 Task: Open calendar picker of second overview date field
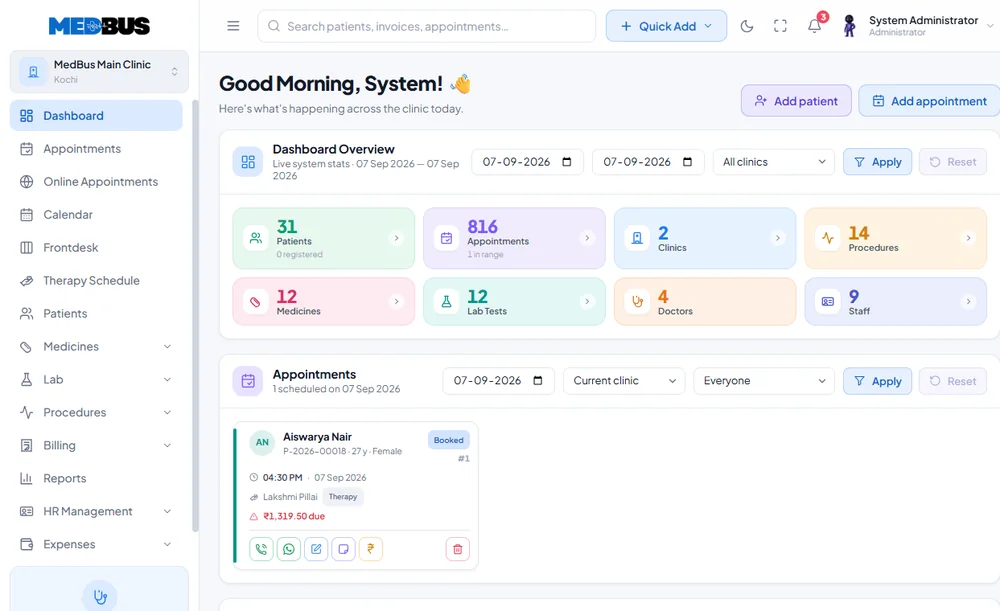[x=688, y=162]
